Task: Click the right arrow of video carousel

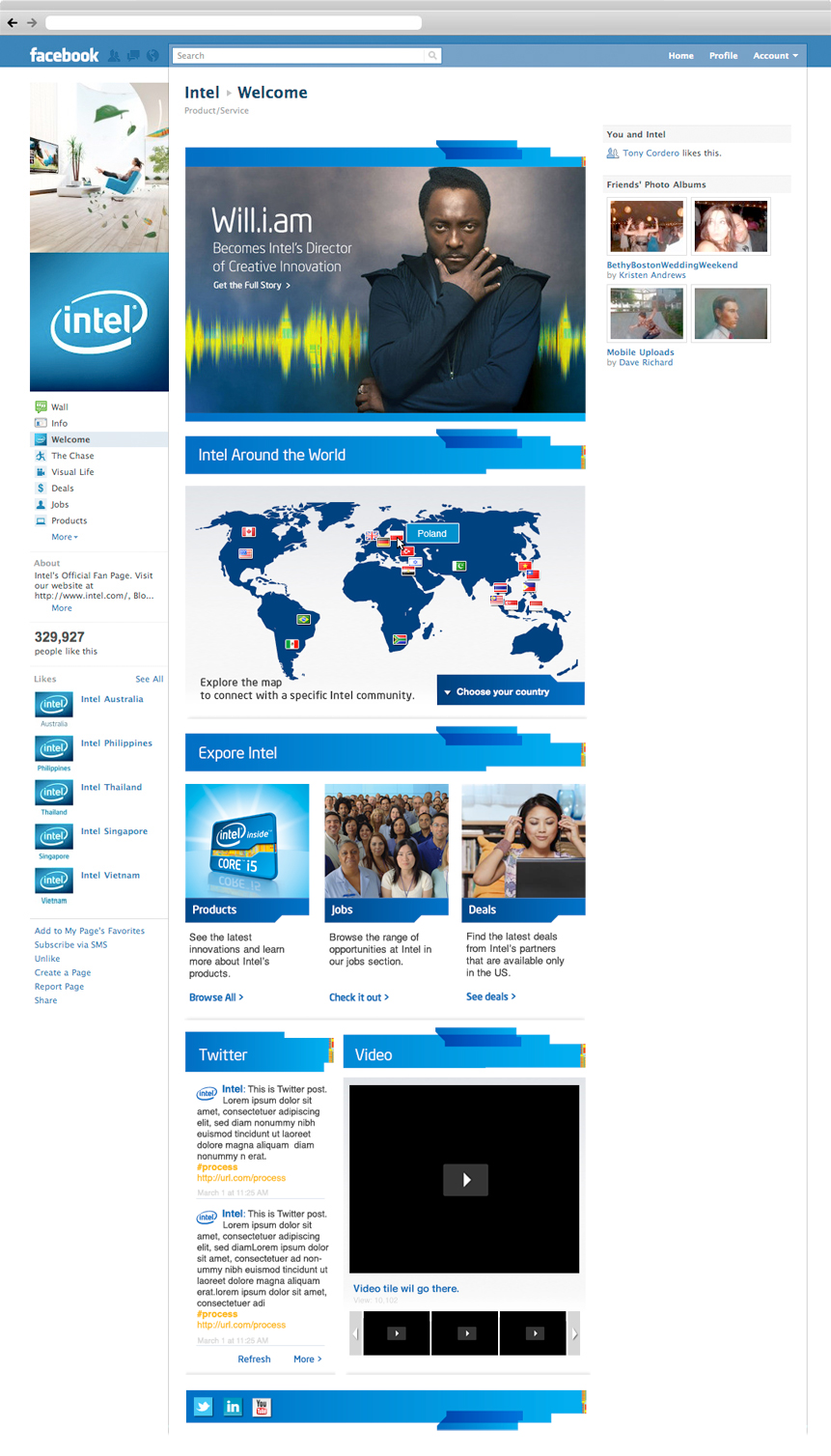Action: coord(574,1333)
